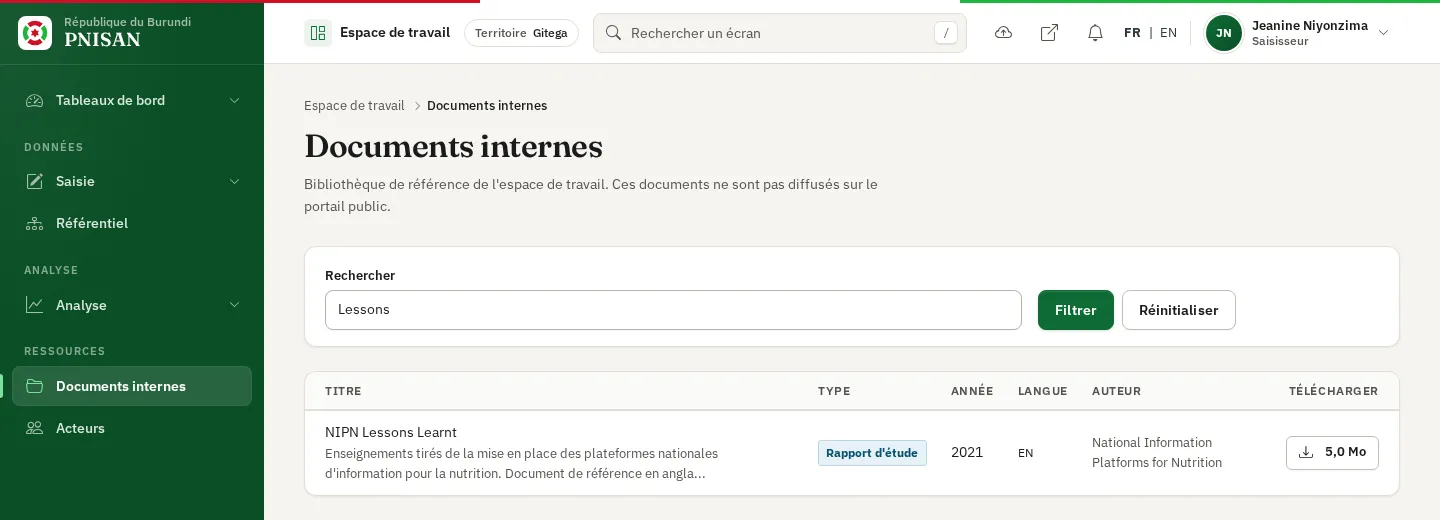This screenshot has width=1440, height=520.
Task: Switch language to EN
Action: coord(1168,33)
